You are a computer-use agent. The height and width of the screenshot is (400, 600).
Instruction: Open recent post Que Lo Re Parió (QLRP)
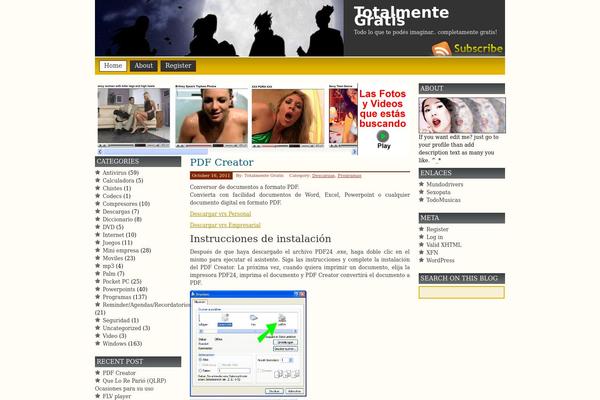(134, 381)
